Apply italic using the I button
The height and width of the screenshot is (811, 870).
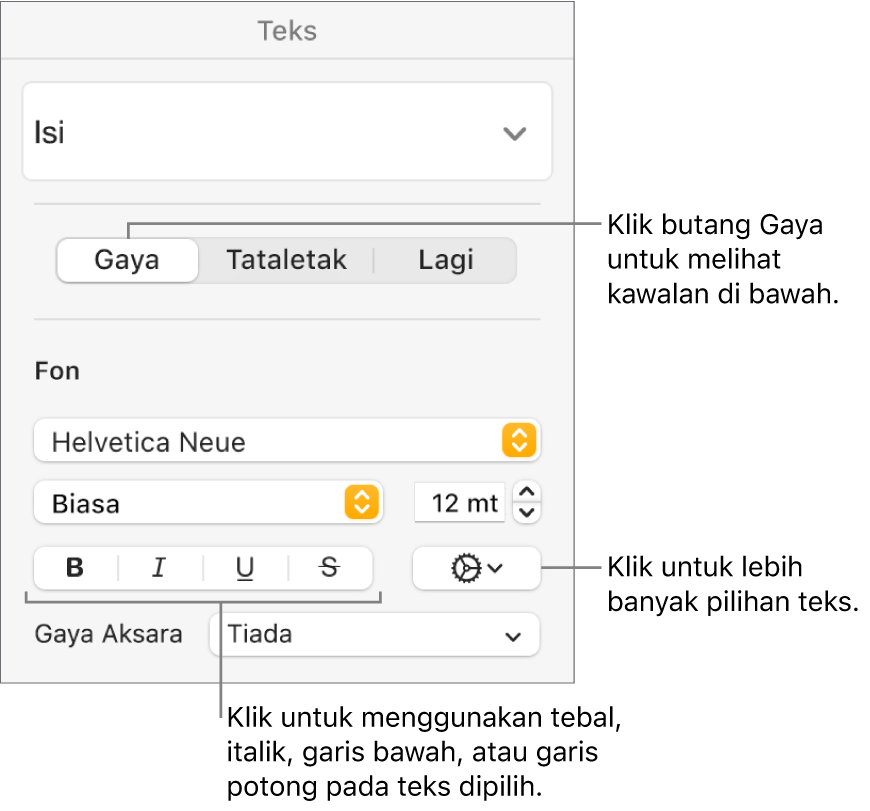159,568
